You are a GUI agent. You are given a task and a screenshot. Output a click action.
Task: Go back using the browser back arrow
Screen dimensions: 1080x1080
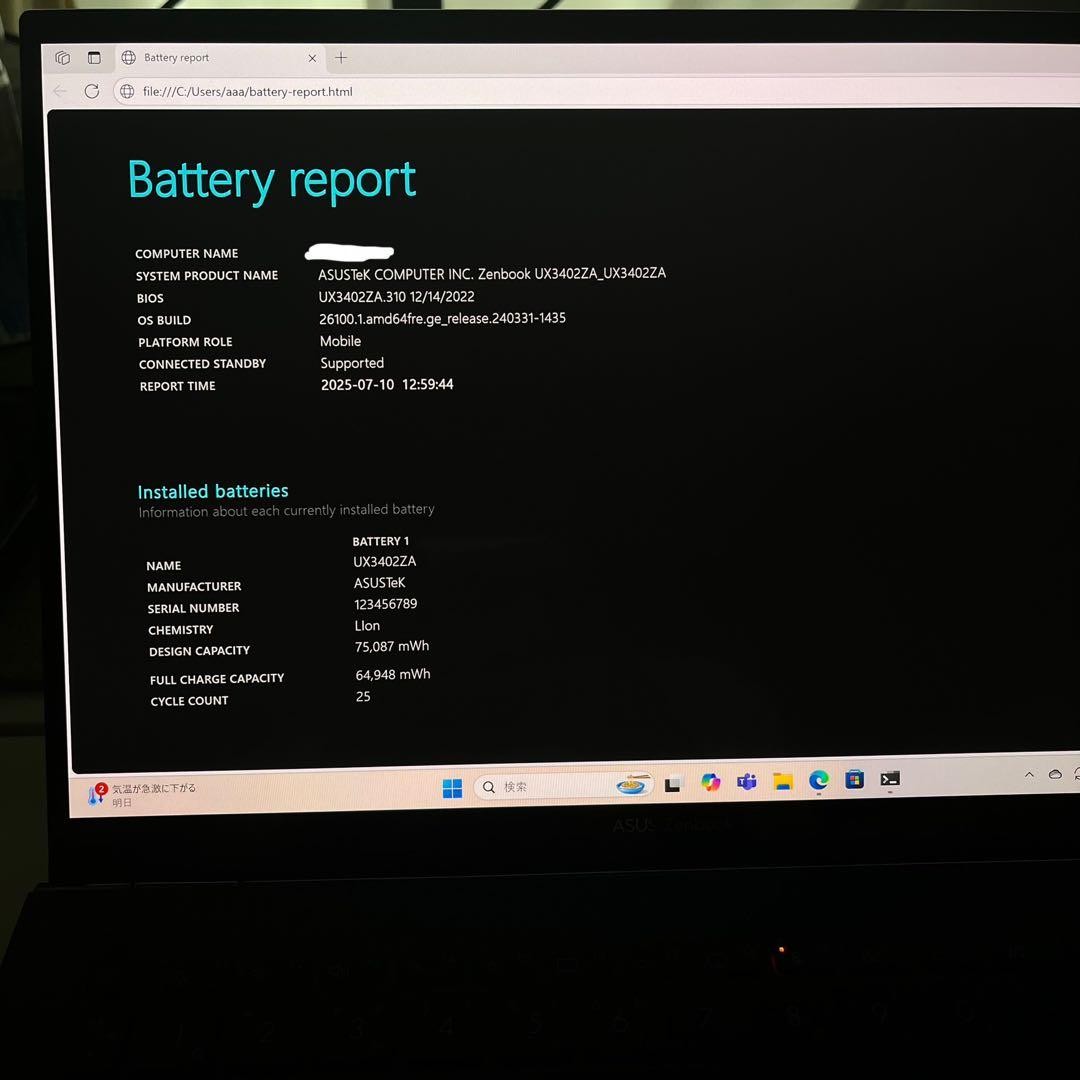60,91
